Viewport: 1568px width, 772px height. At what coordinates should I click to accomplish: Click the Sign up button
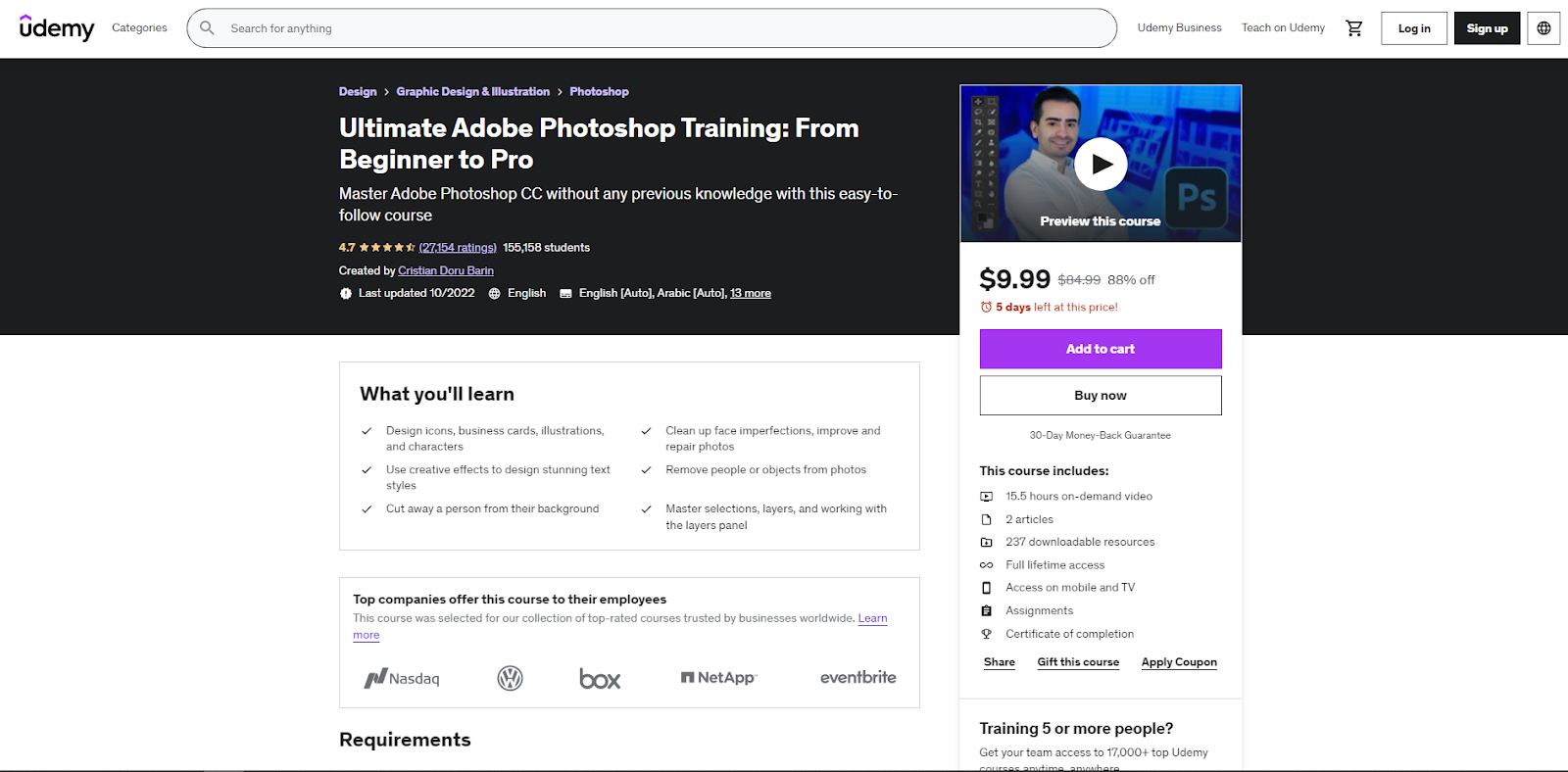coord(1488,28)
